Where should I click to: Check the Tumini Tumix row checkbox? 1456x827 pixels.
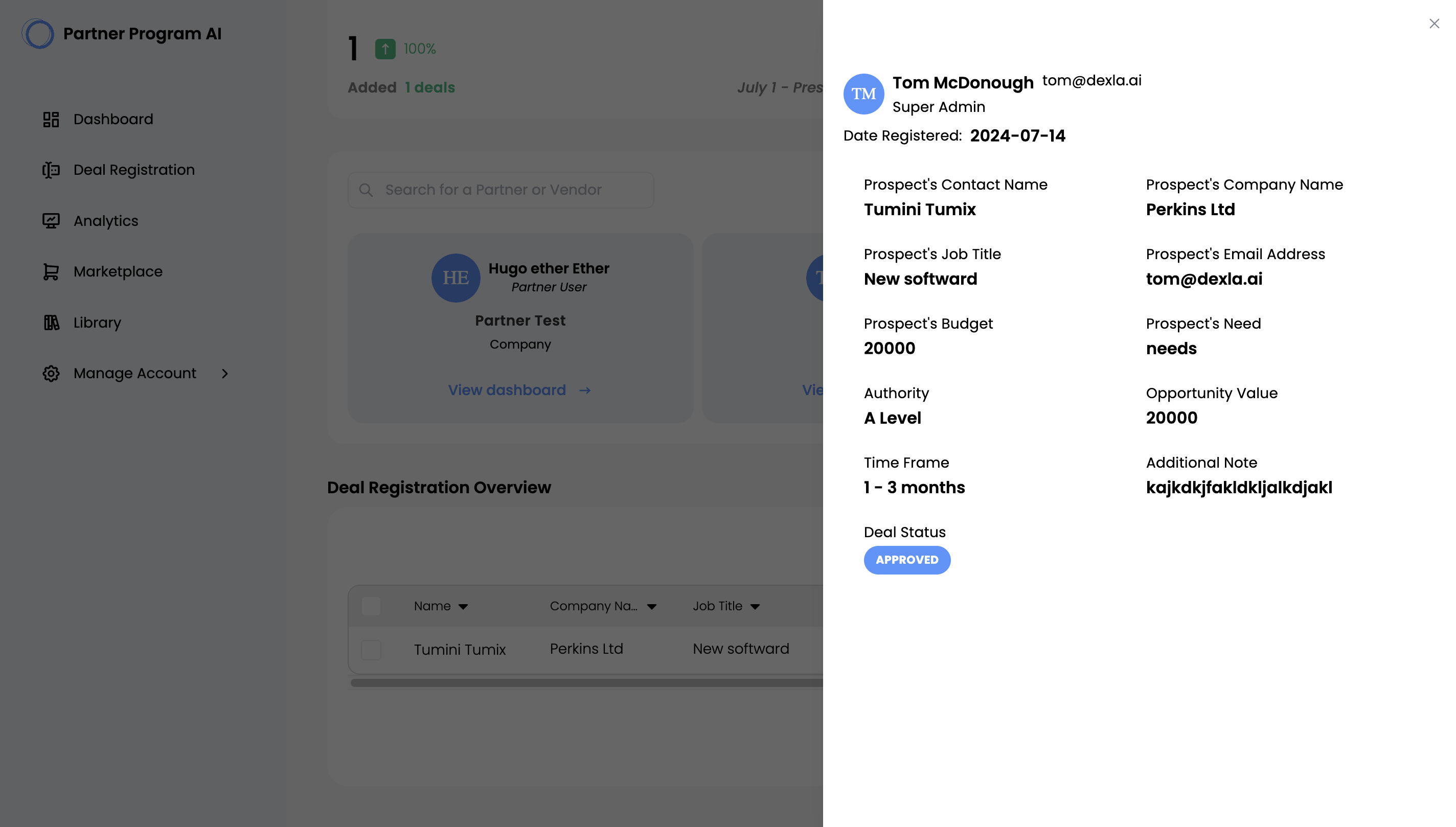tap(371, 649)
